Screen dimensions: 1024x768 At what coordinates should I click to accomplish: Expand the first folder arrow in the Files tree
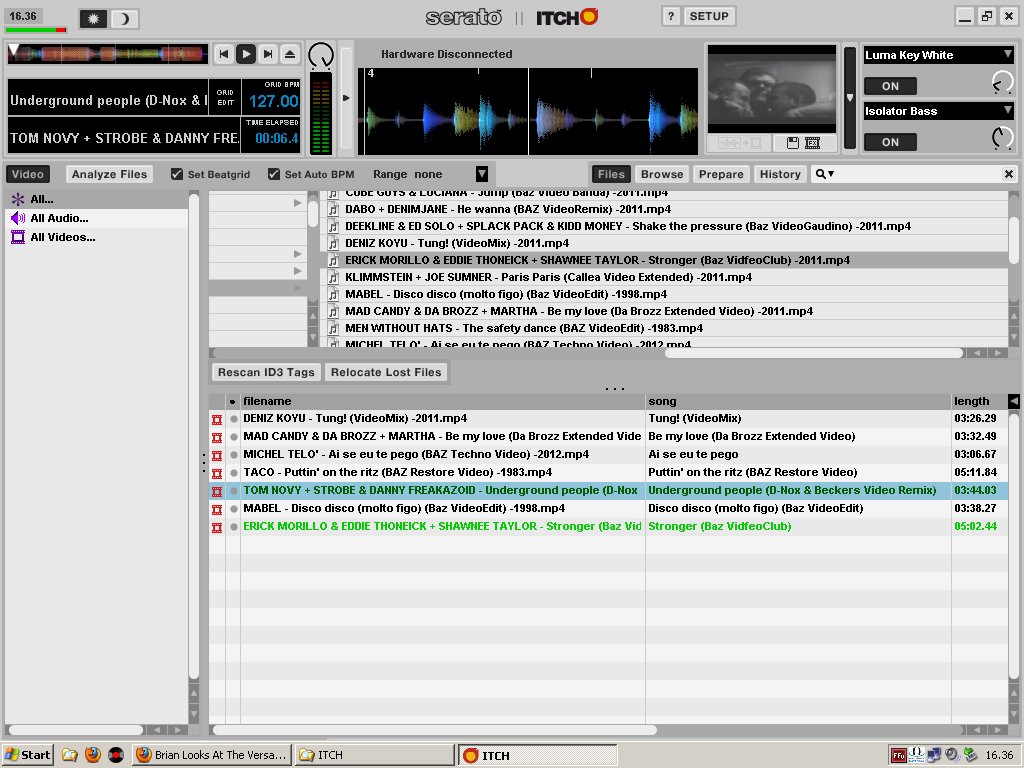tap(298, 203)
